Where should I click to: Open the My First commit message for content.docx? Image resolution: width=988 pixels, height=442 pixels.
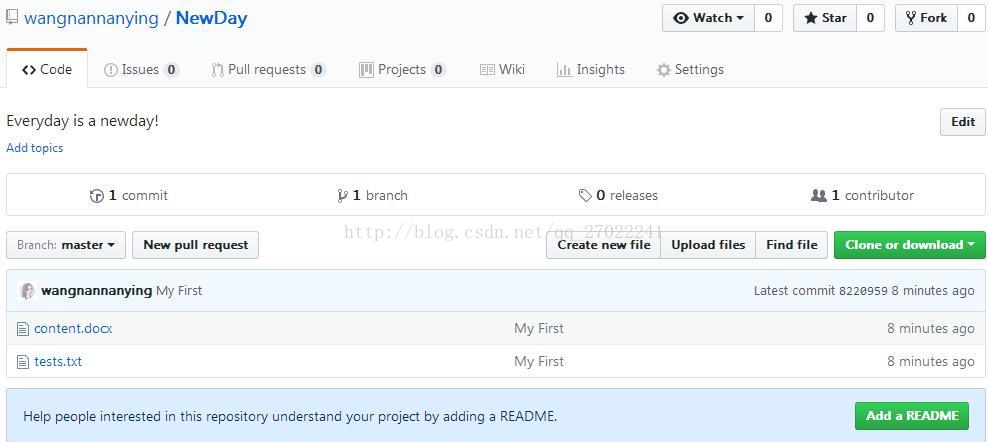pyautogui.click(x=539, y=329)
